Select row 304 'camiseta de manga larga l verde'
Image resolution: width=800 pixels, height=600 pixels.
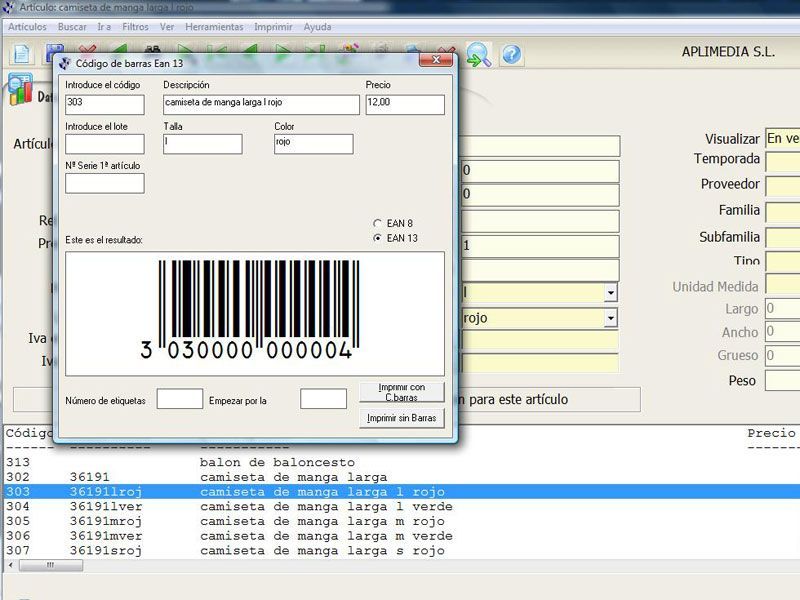pos(400,507)
